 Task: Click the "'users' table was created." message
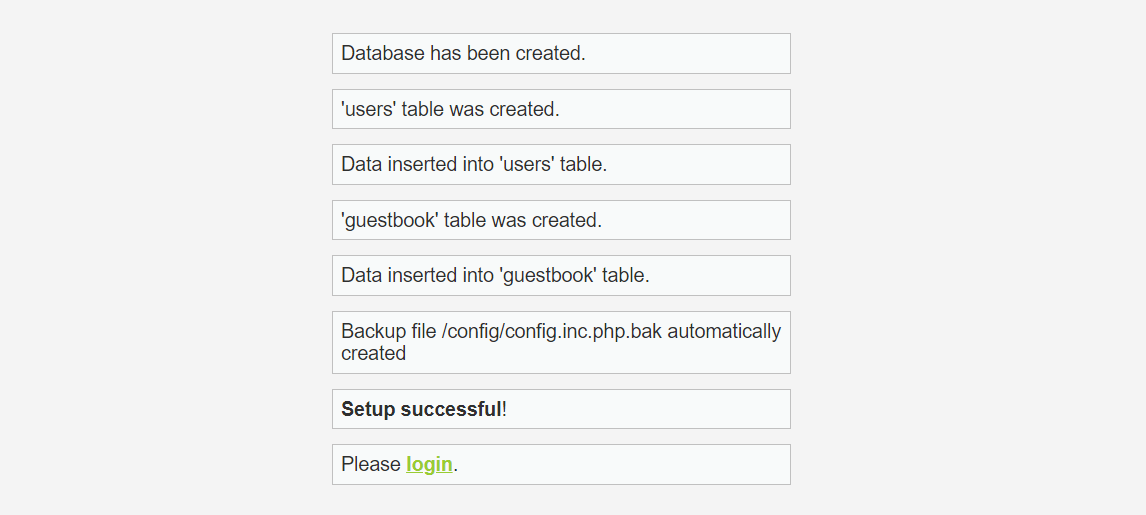(x=450, y=109)
